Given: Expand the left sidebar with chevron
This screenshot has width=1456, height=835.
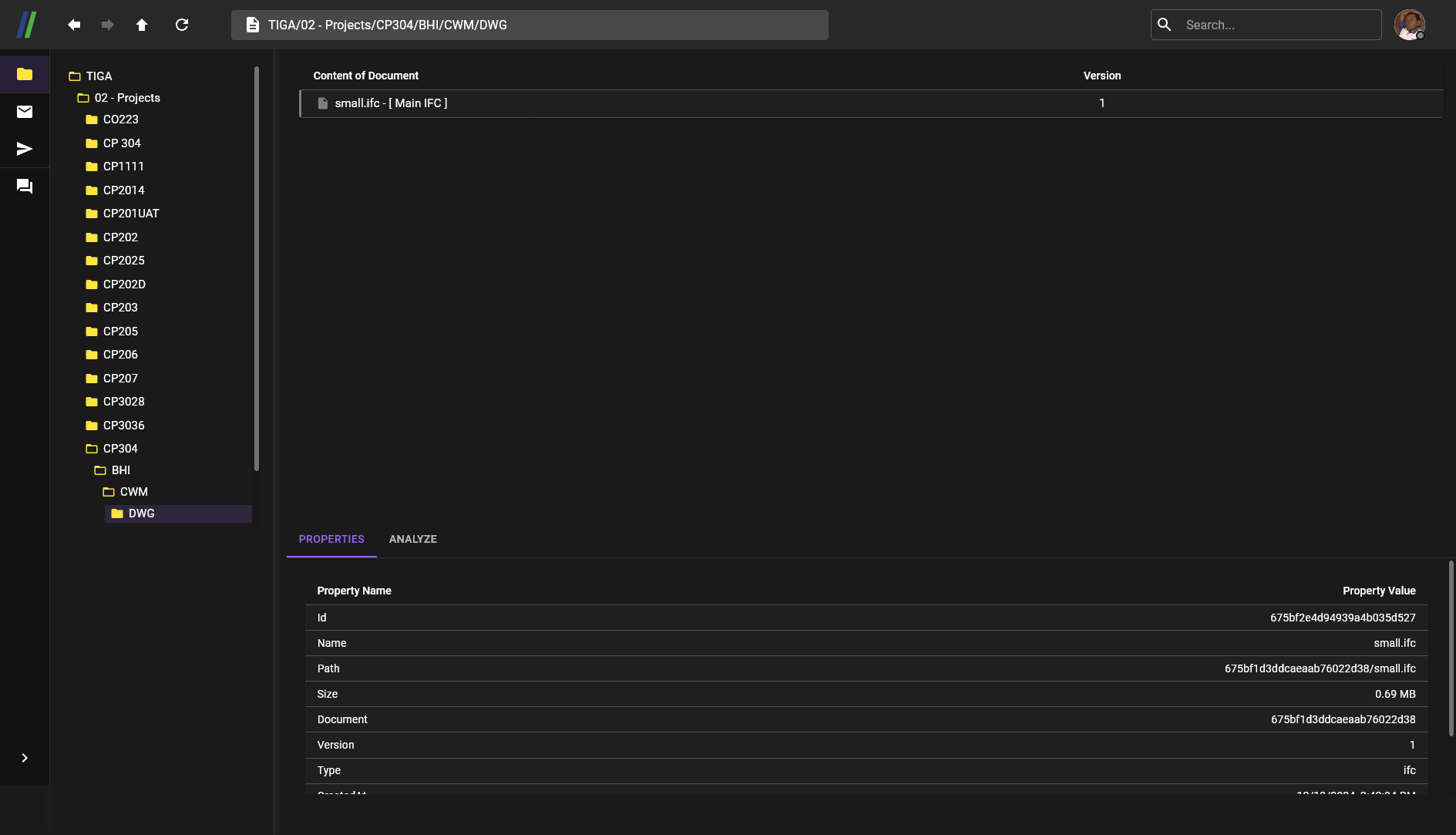Looking at the screenshot, I should coord(25,758).
